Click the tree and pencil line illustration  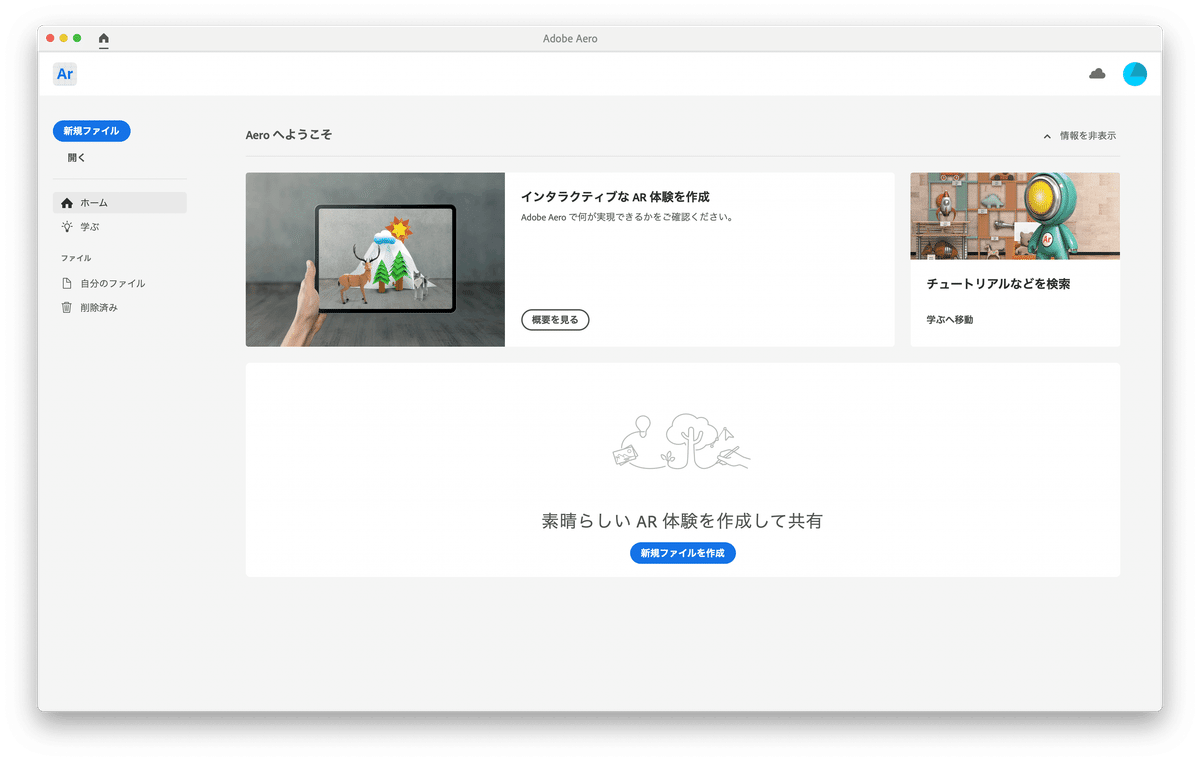[x=681, y=442]
